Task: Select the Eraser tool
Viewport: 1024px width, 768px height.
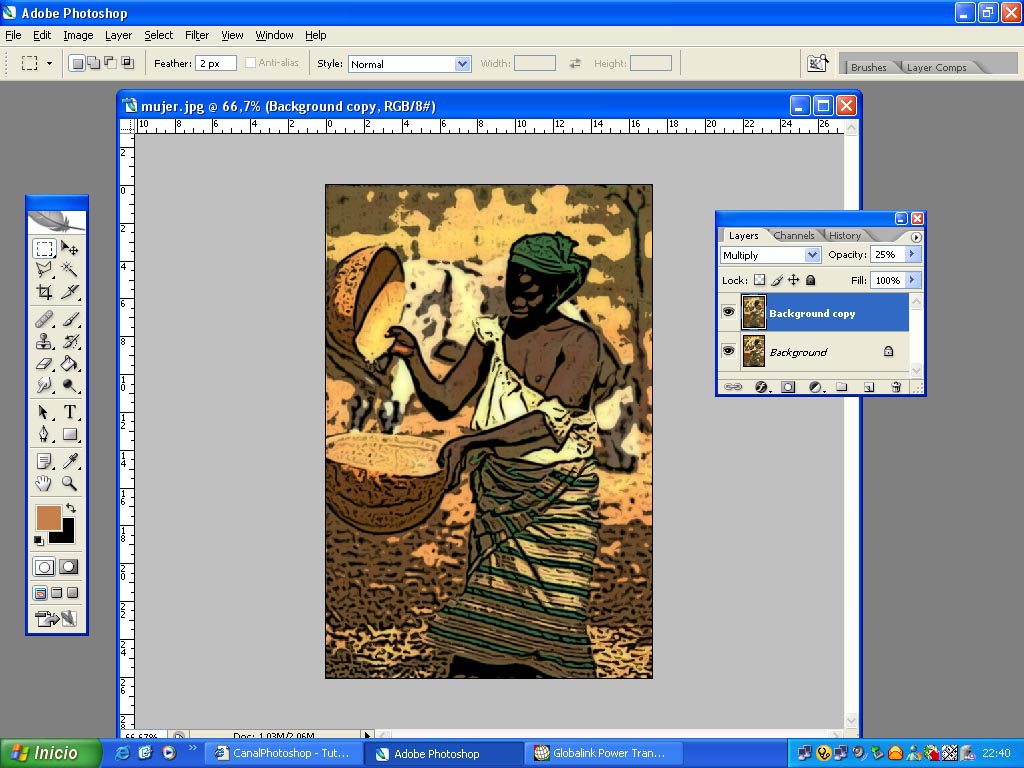Action: click(44, 363)
